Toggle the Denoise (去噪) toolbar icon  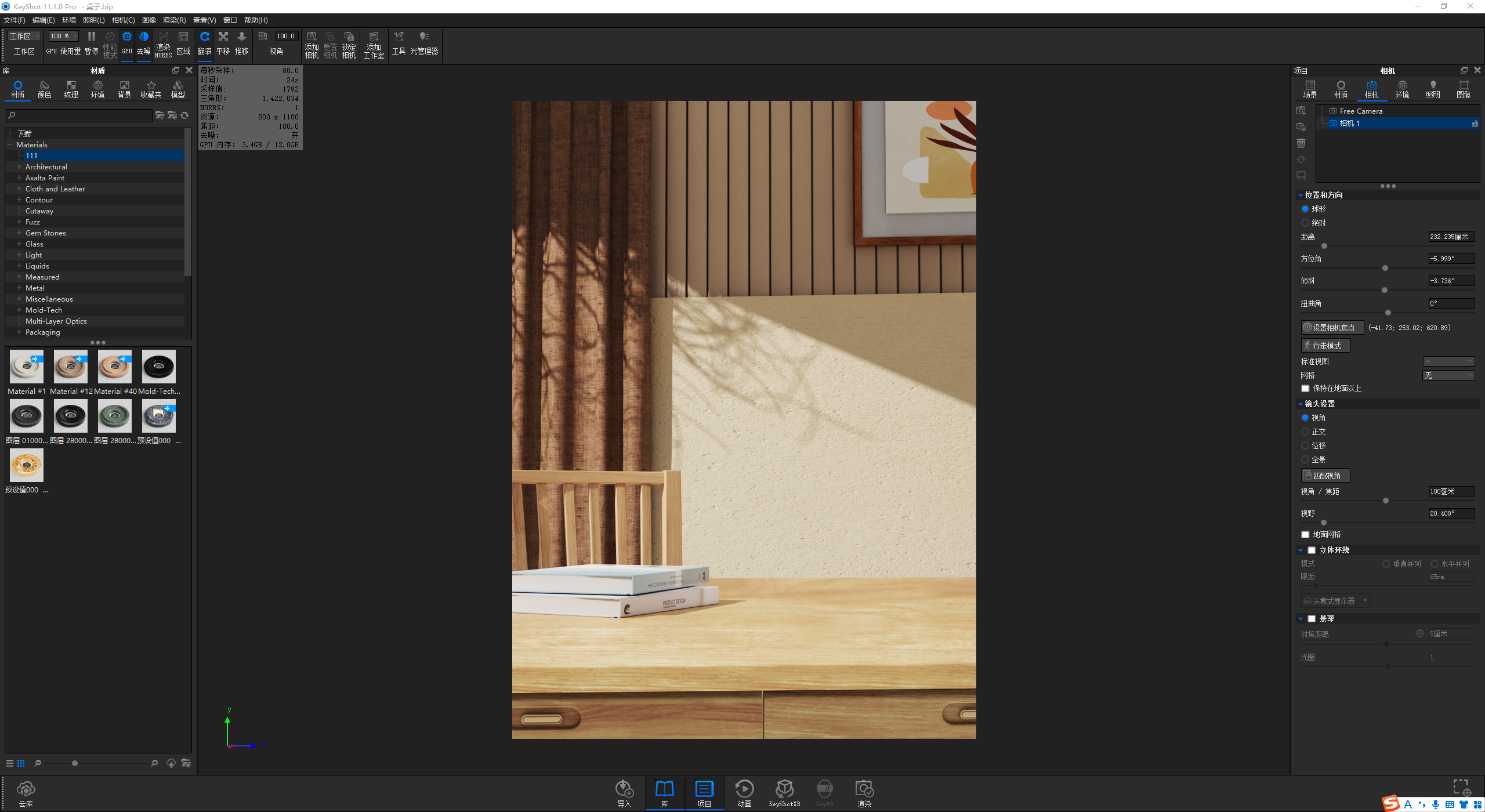click(143, 43)
